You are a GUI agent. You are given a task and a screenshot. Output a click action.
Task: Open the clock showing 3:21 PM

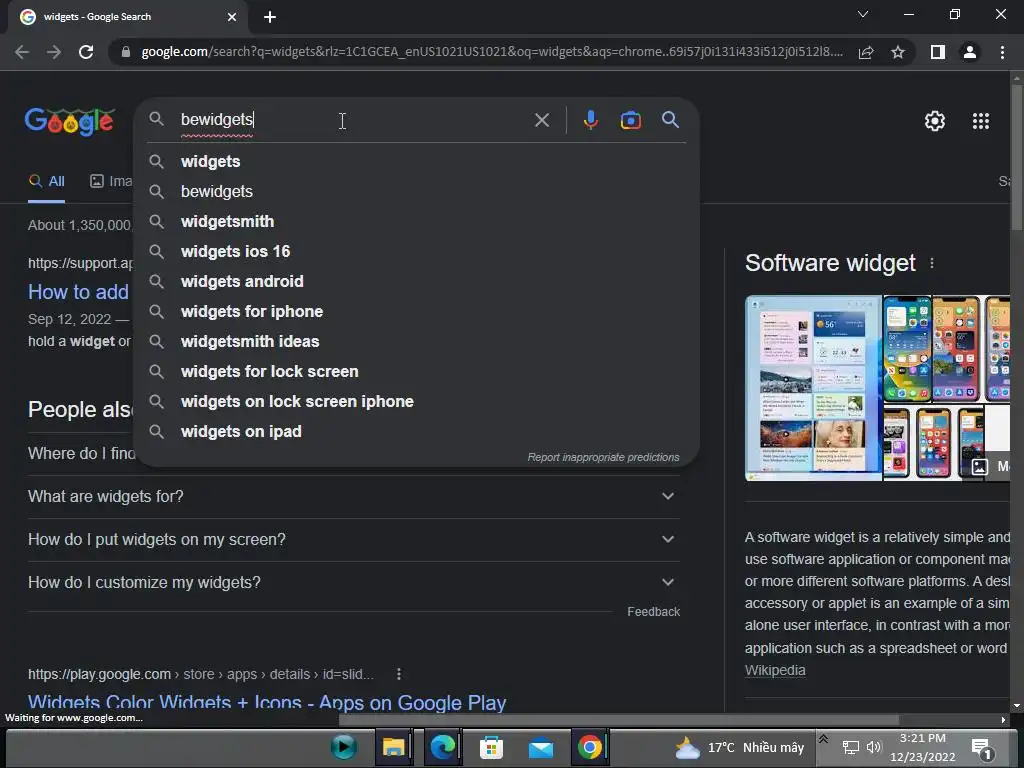coord(922,748)
